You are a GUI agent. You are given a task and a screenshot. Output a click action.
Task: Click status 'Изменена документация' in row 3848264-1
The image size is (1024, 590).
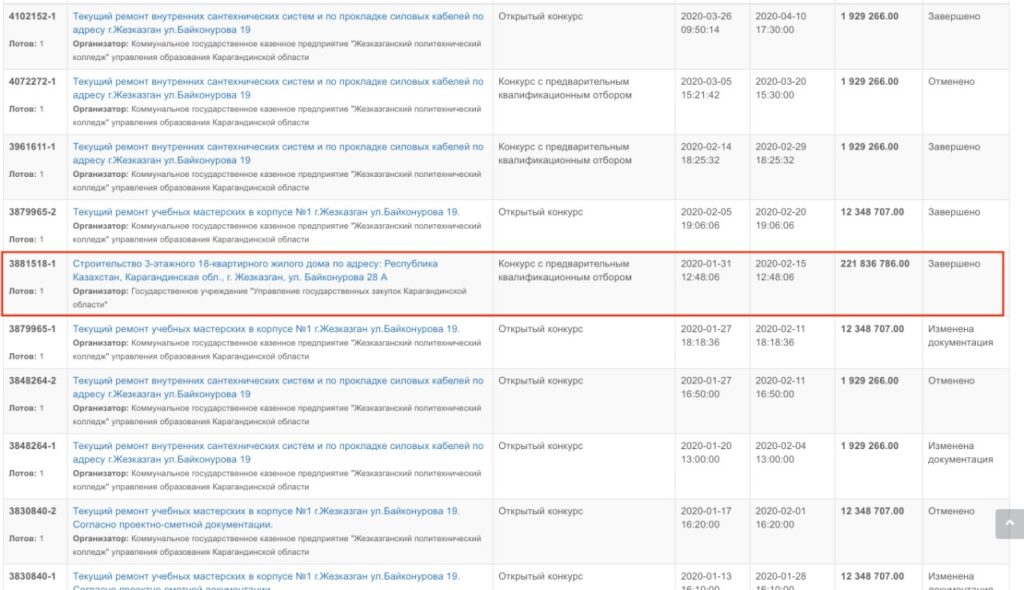[x=961, y=453]
